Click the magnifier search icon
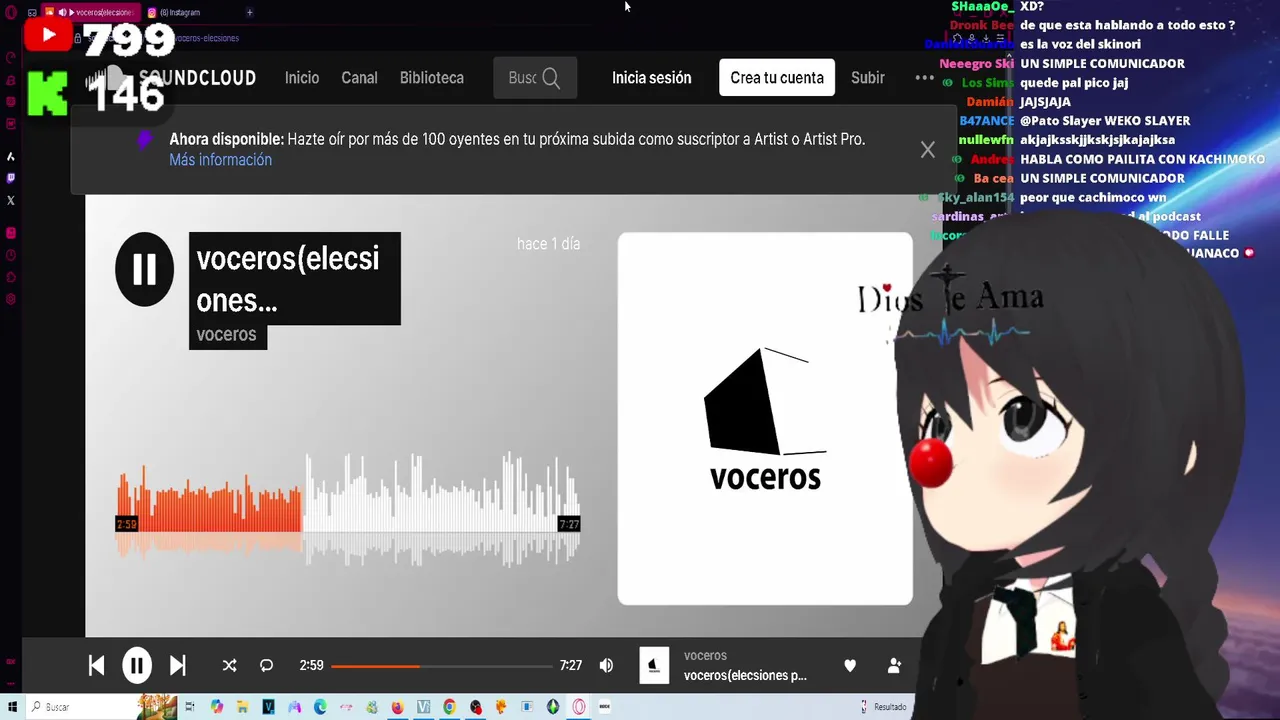The width and height of the screenshot is (1280, 720). point(551,78)
